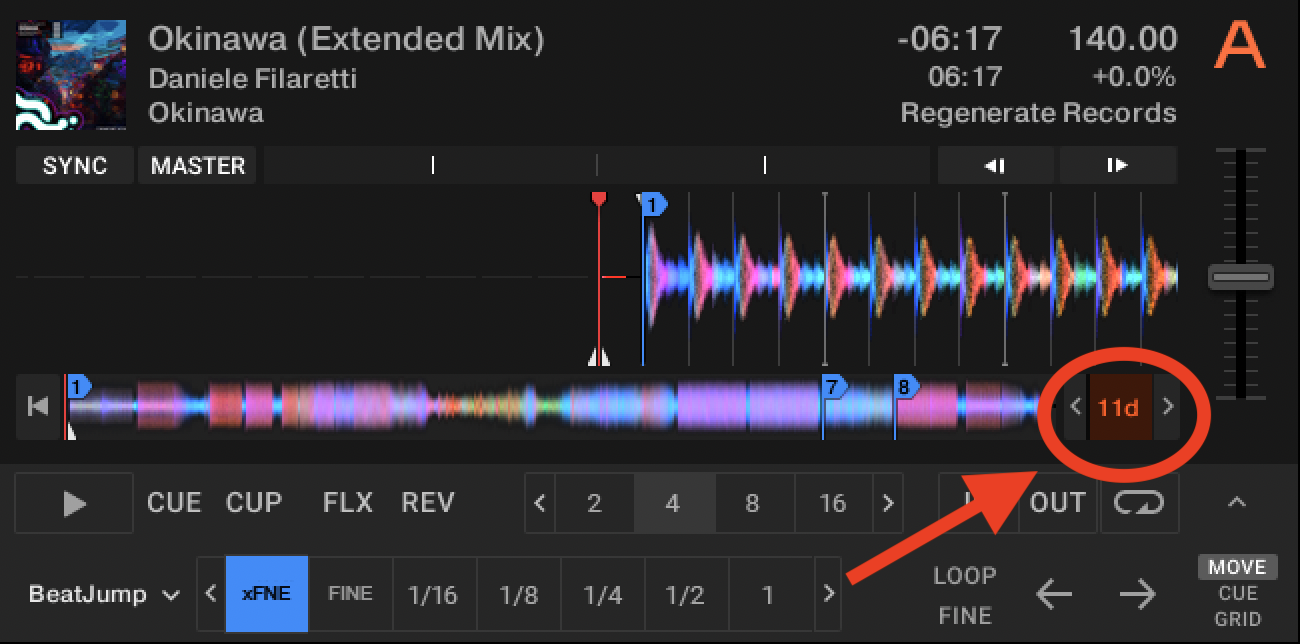The image size is (1300, 644).
Task: Select the GRID panel tab
Action: point(1237,619)
